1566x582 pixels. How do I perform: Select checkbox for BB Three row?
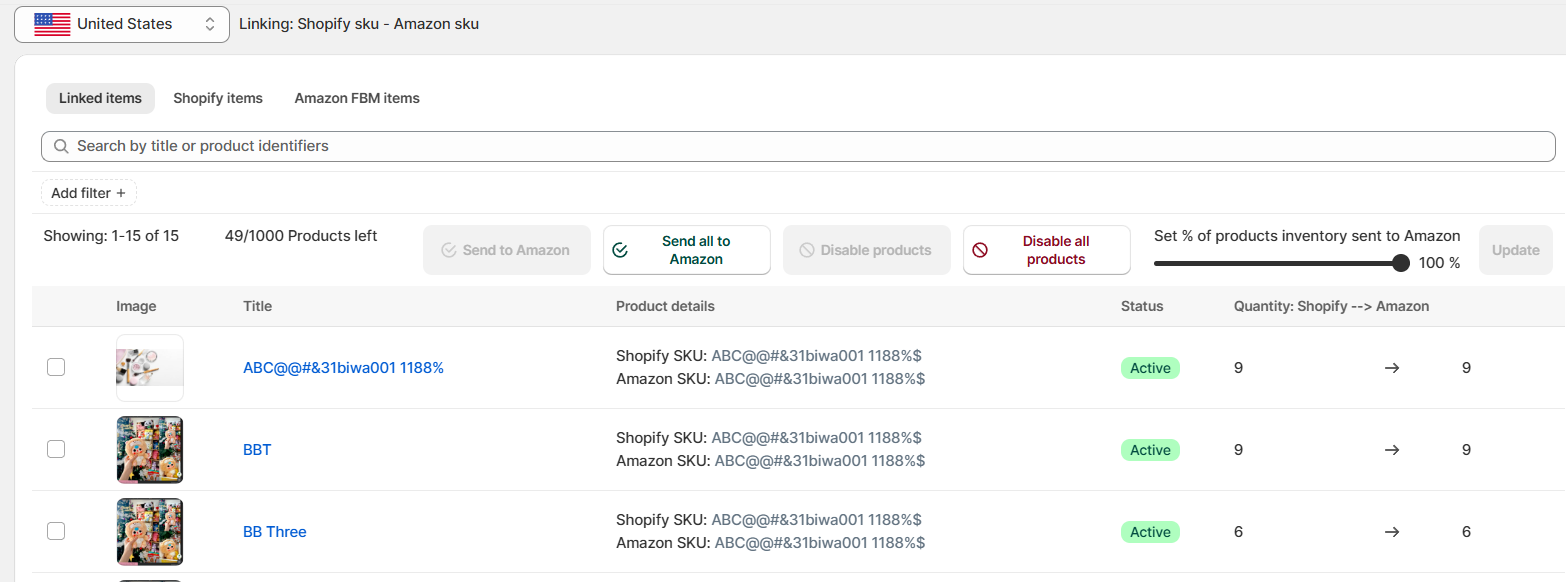pos(56,531)
